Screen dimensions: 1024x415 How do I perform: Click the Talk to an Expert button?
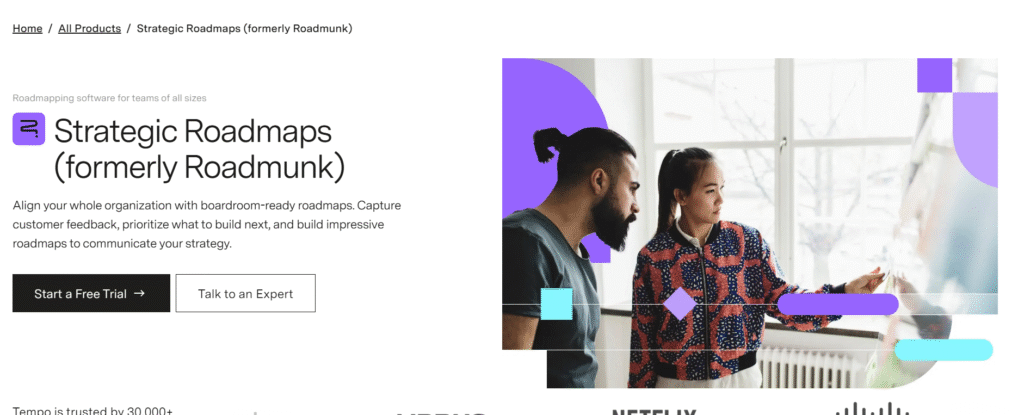coord(246,293)
